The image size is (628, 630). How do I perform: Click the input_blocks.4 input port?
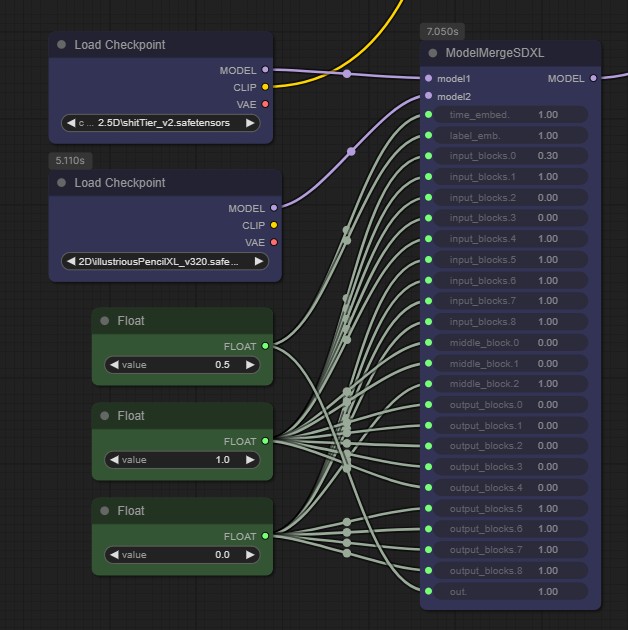pyautogui.click(x=428, y=239)
